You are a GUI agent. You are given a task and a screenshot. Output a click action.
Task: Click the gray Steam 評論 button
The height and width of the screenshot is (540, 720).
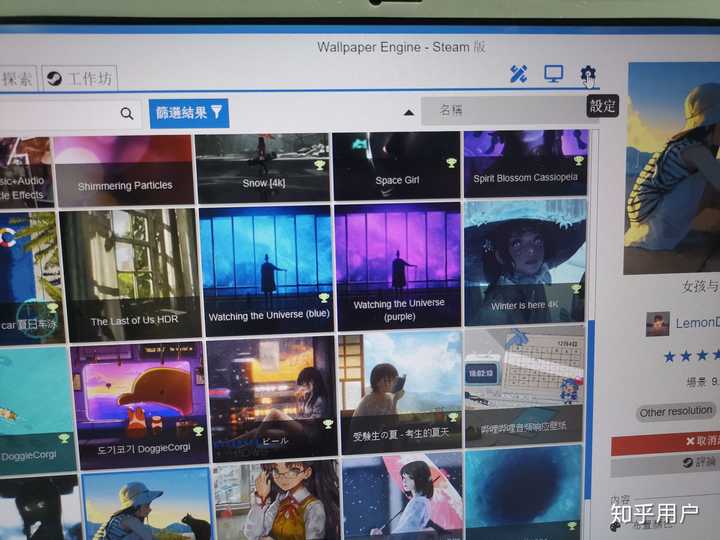[x=665, y=464]
